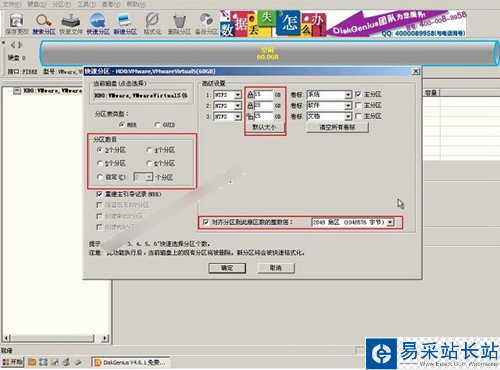Toggle primary partition (主分区) checkbox for row 1
The width and height of the screenshot is (500, 370).
click(x=358, y=94)
